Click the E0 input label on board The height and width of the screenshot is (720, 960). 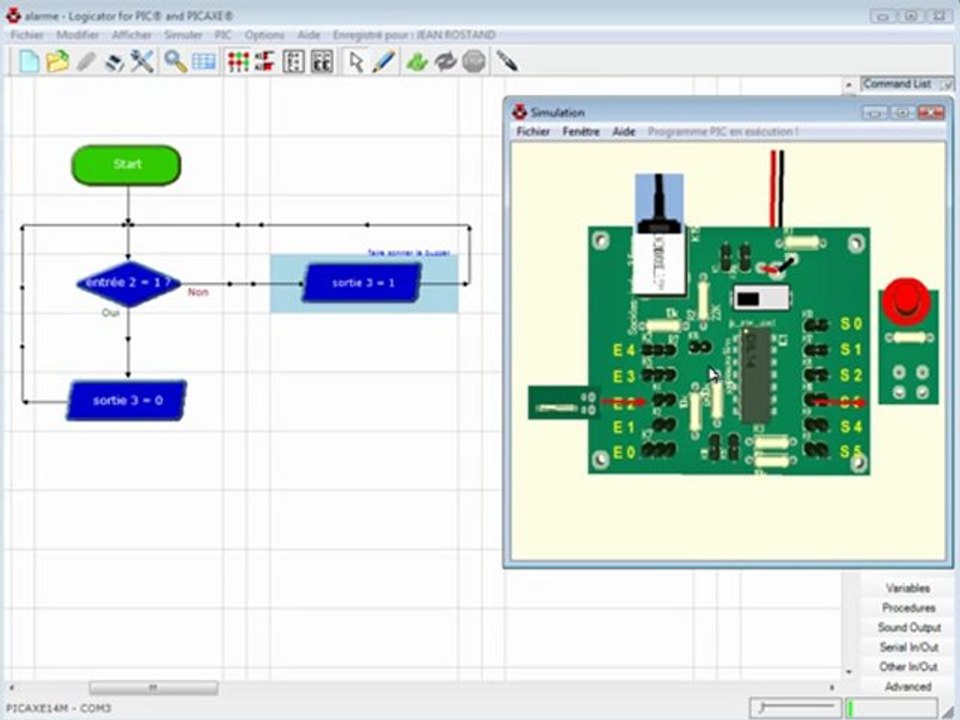(x=624, y=452)
